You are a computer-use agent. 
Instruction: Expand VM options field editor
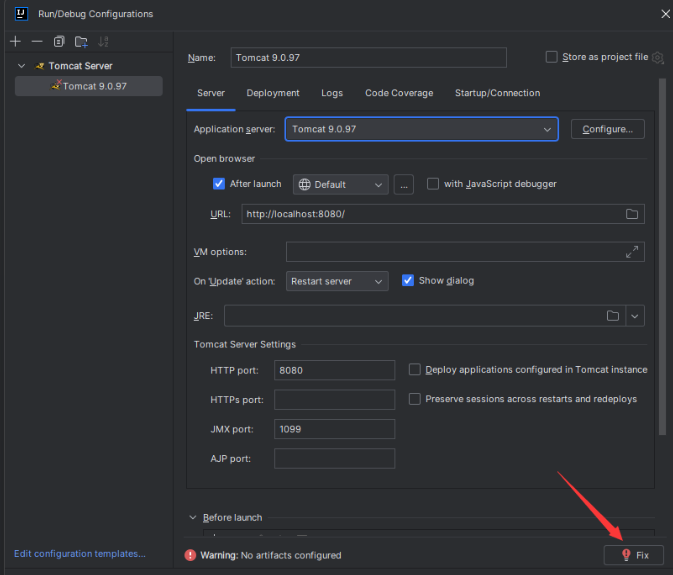pos(632,252)
